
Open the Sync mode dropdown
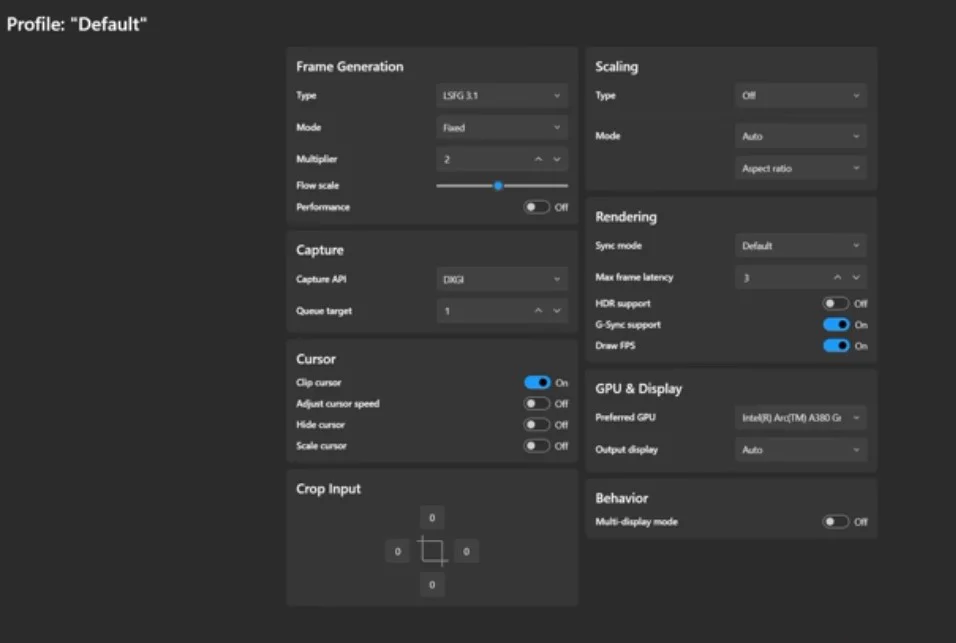coord(800,246)
